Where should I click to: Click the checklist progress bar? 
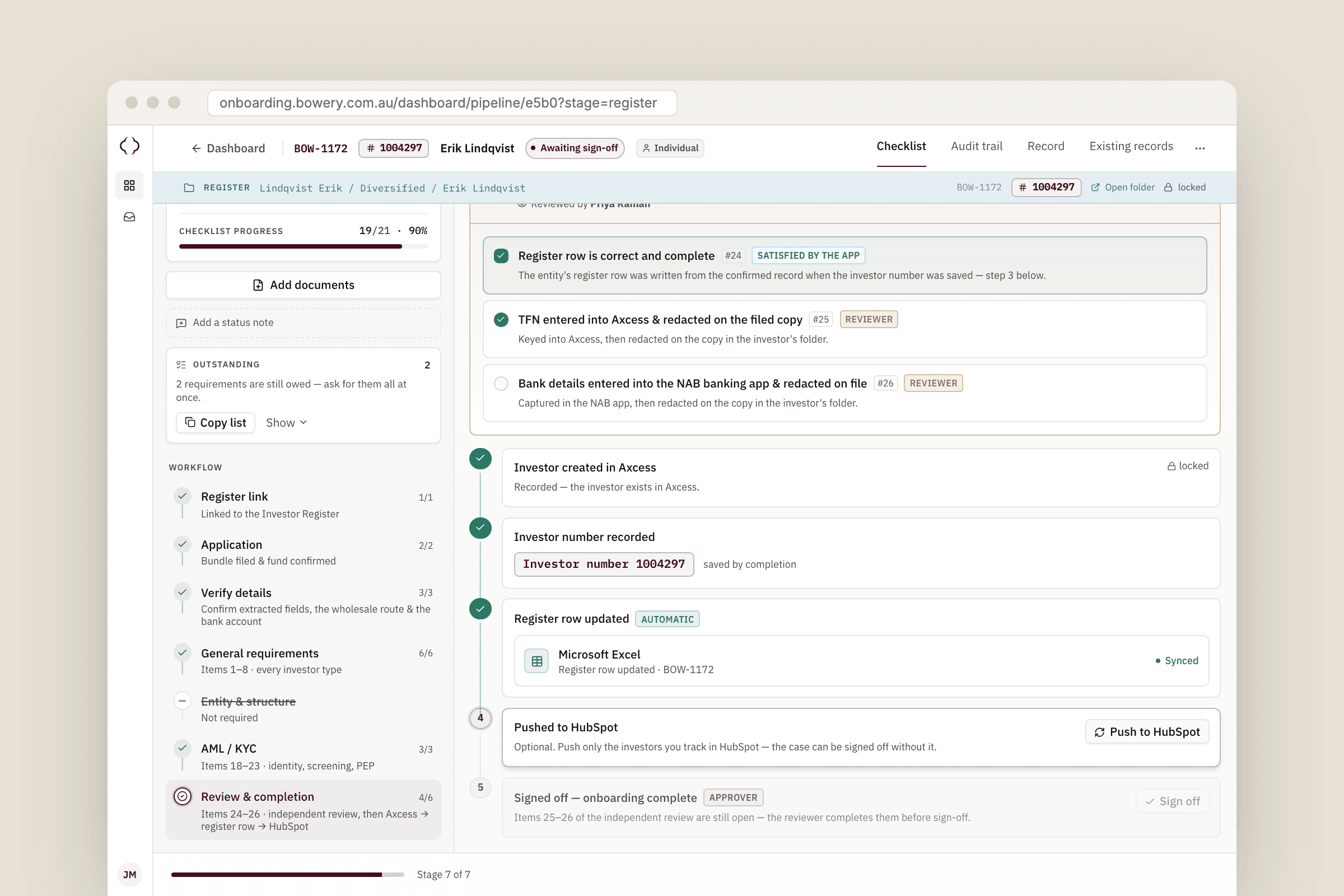click(304, 247)
